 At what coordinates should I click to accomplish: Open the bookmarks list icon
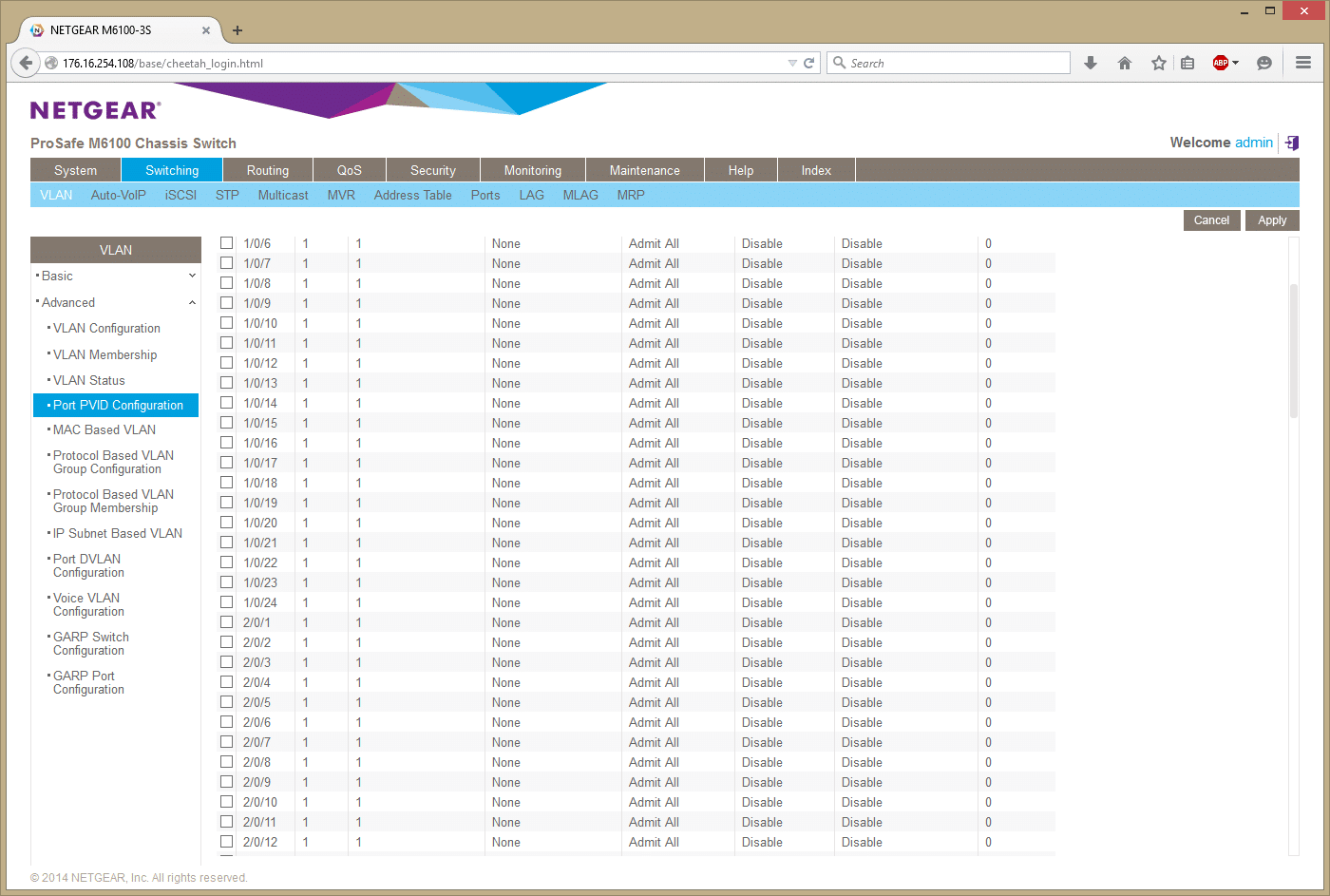pos(1187,63)
